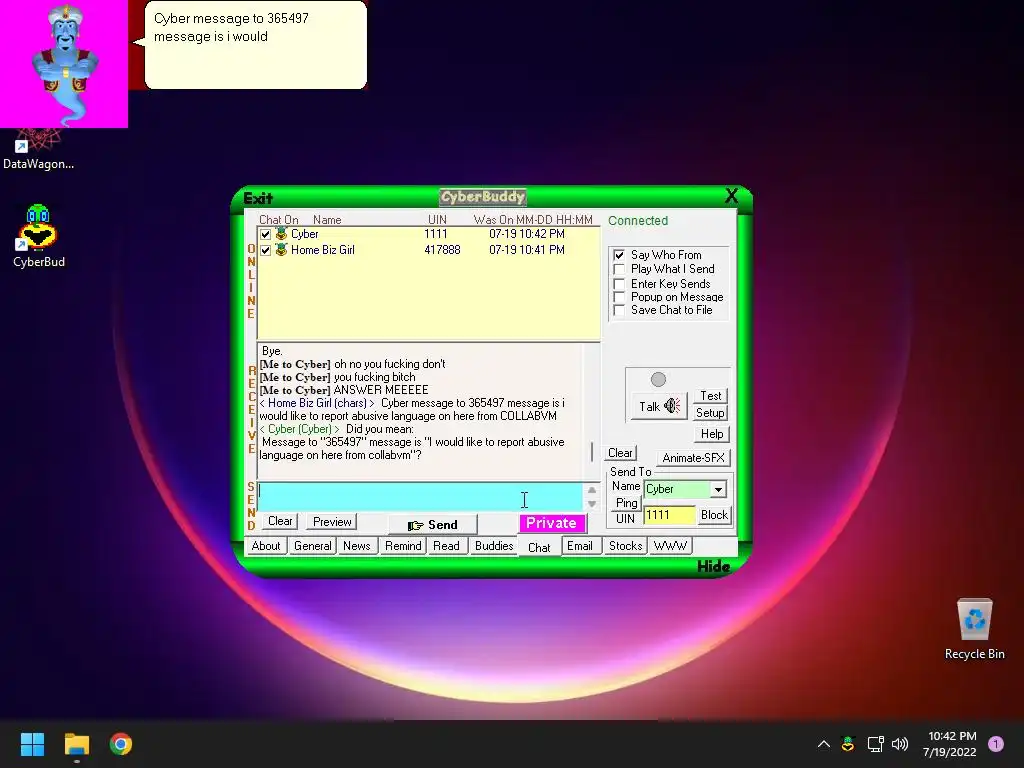Click the magenta Private button
Image resolution: width=1024 pixels, height=768 pixels.
click(x=552, y=523)
